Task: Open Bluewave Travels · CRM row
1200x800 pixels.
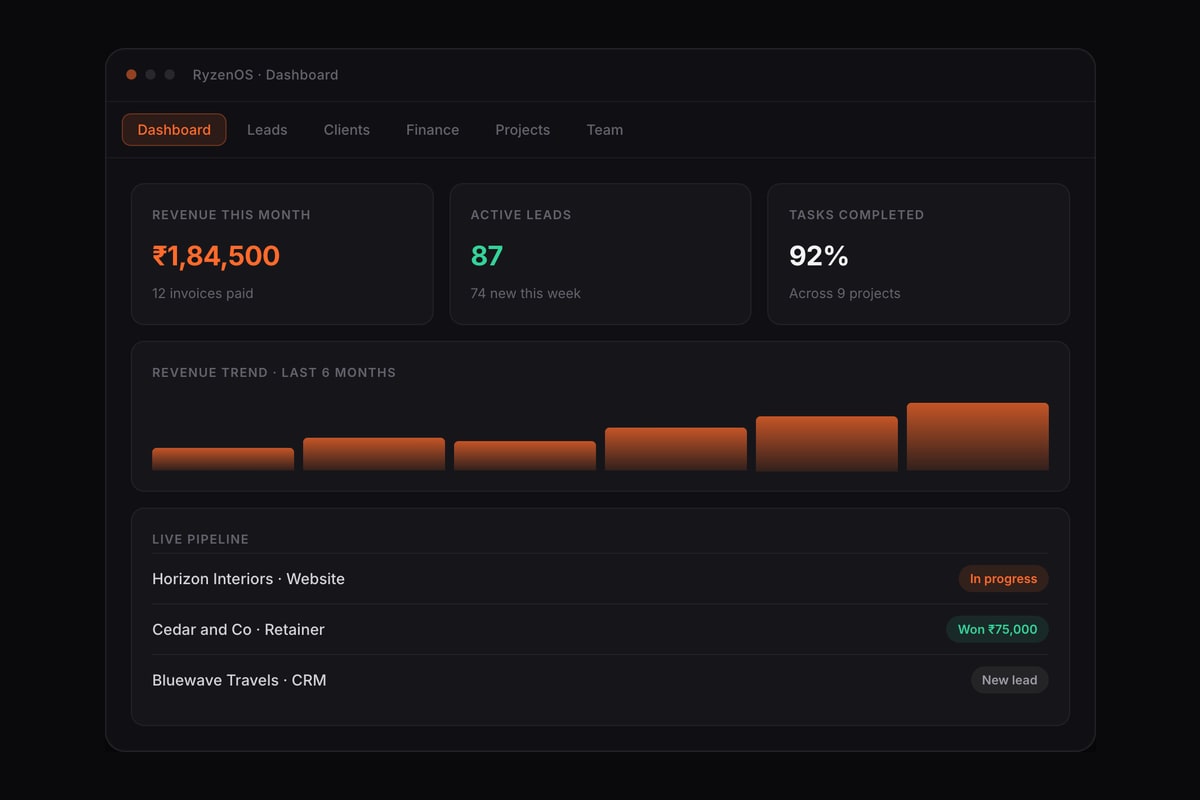Action: (x=600, y=680)
